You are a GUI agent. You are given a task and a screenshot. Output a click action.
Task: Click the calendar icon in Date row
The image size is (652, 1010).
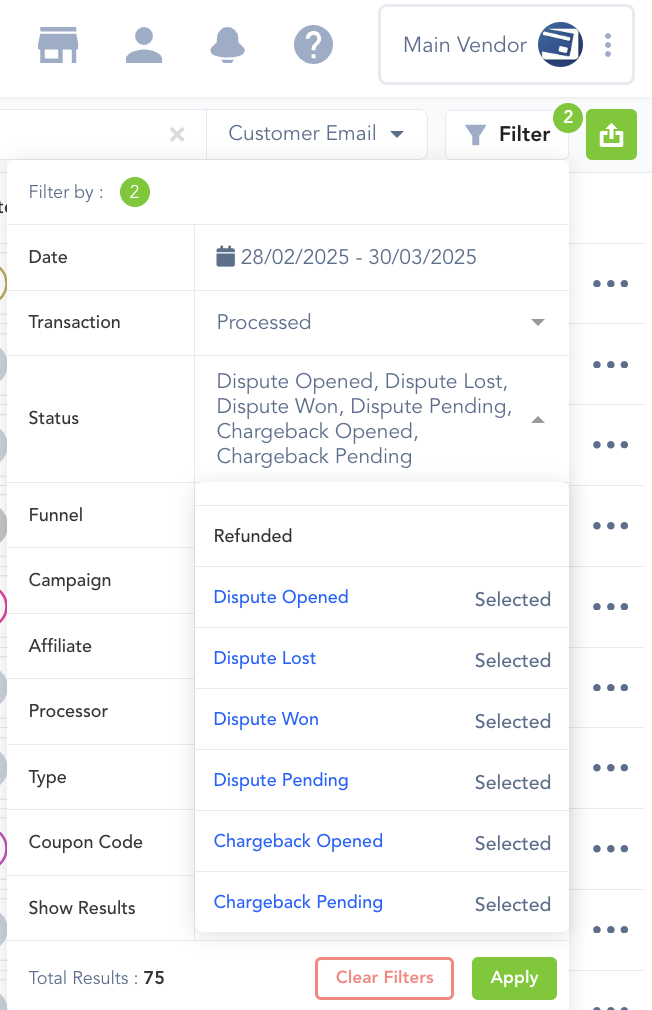(x=226, y=257)
